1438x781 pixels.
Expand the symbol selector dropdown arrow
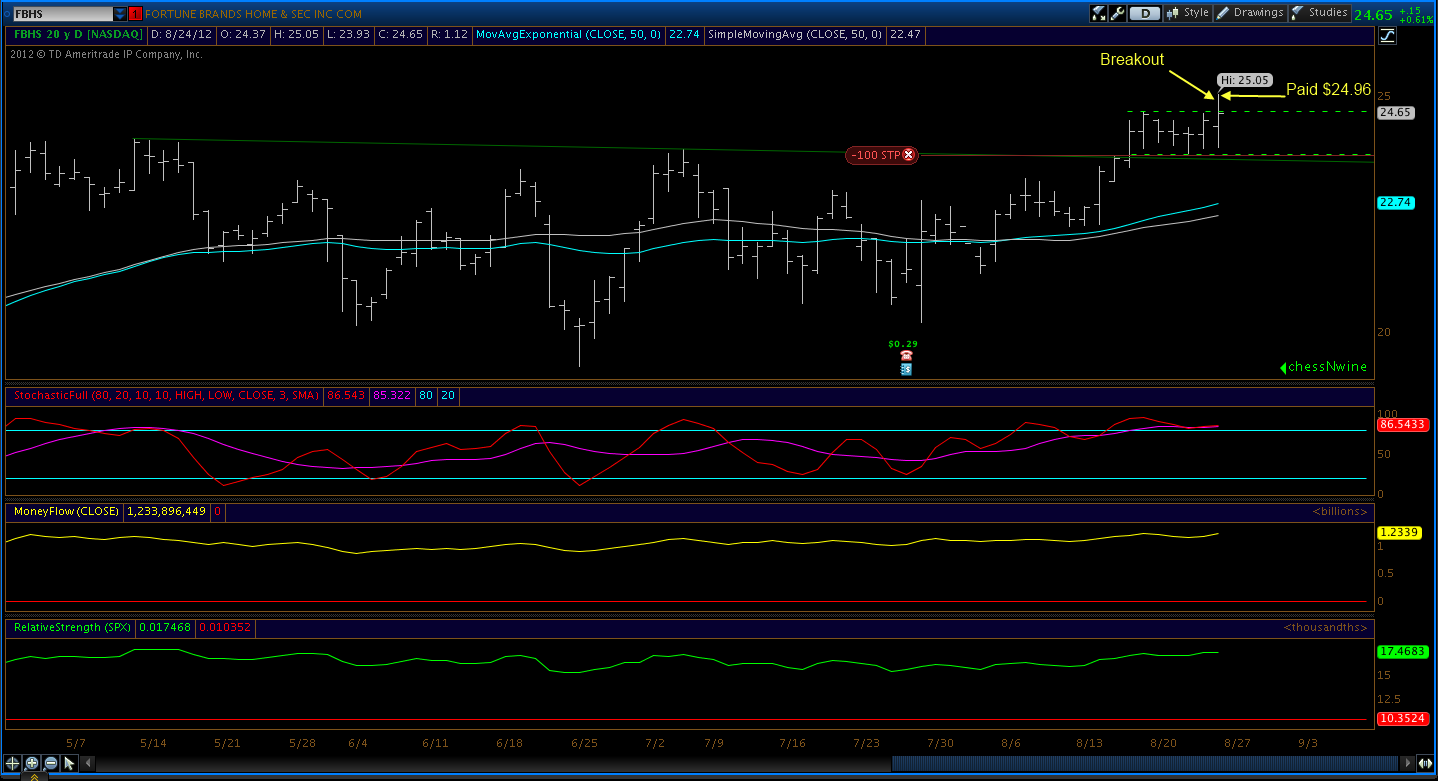[x=120, y=14]
